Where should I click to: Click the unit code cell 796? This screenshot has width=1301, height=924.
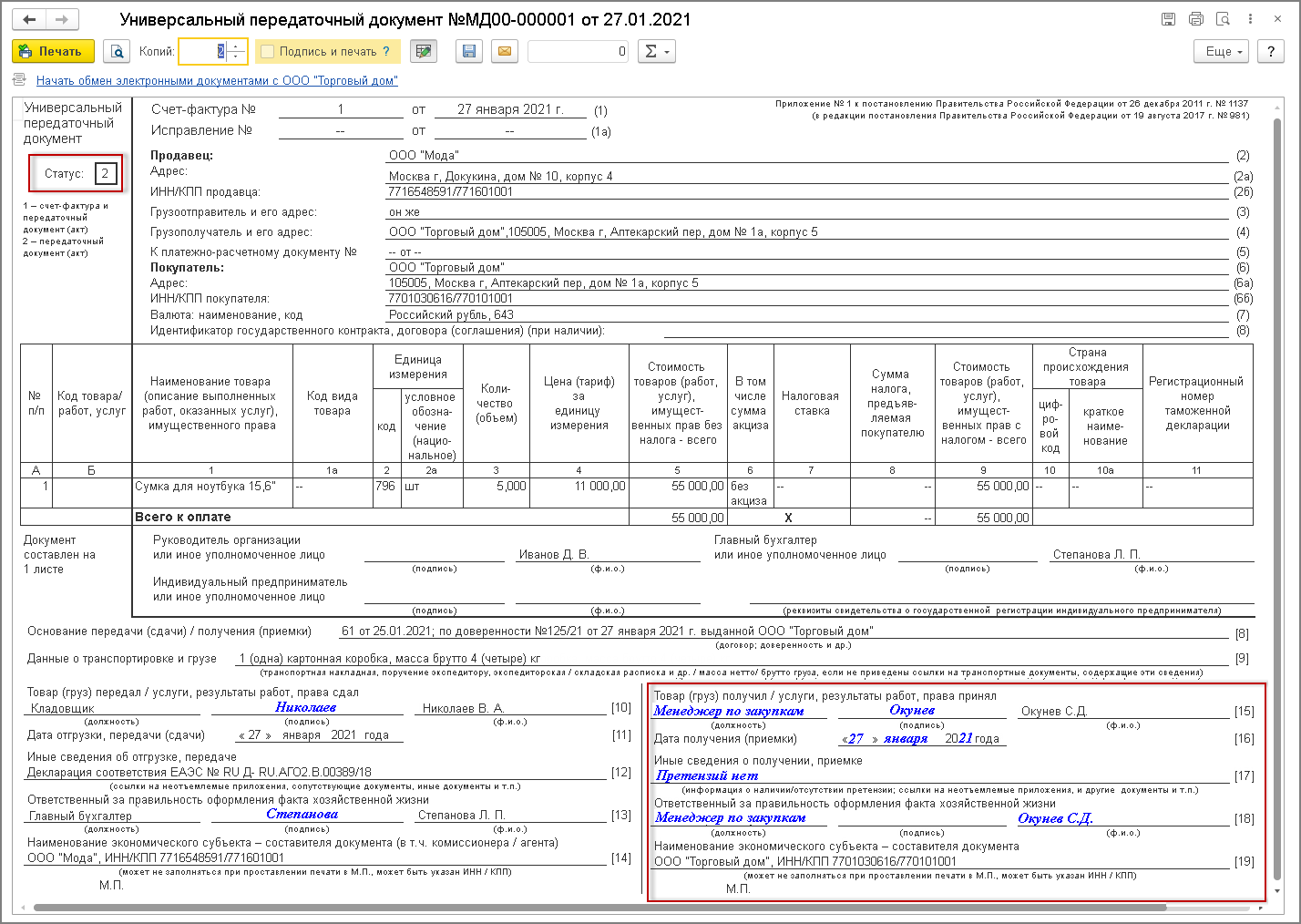[386, 494]
